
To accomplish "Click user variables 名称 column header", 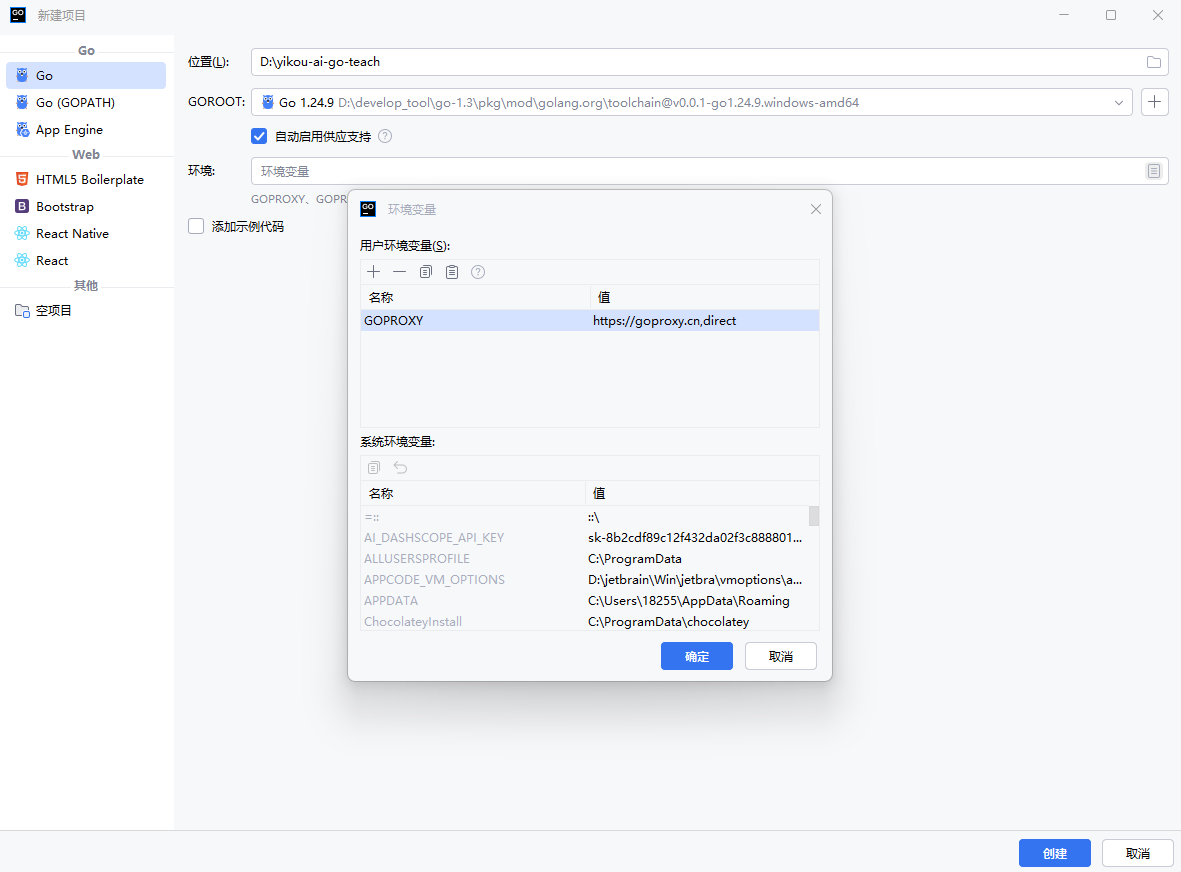I will [x=475, y=297].
